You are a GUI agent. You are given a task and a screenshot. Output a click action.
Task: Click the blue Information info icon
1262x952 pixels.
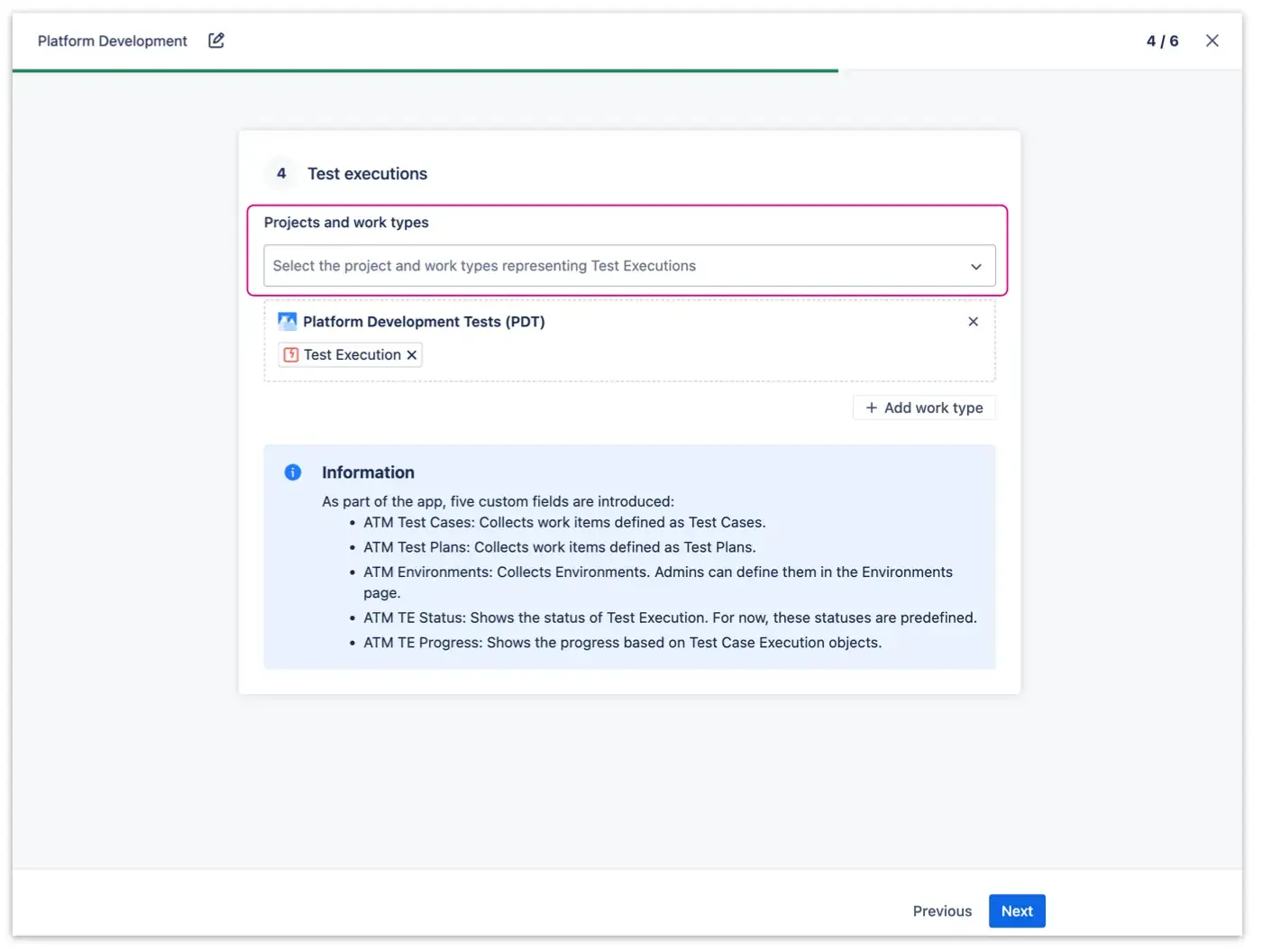(x=291, y=471)
